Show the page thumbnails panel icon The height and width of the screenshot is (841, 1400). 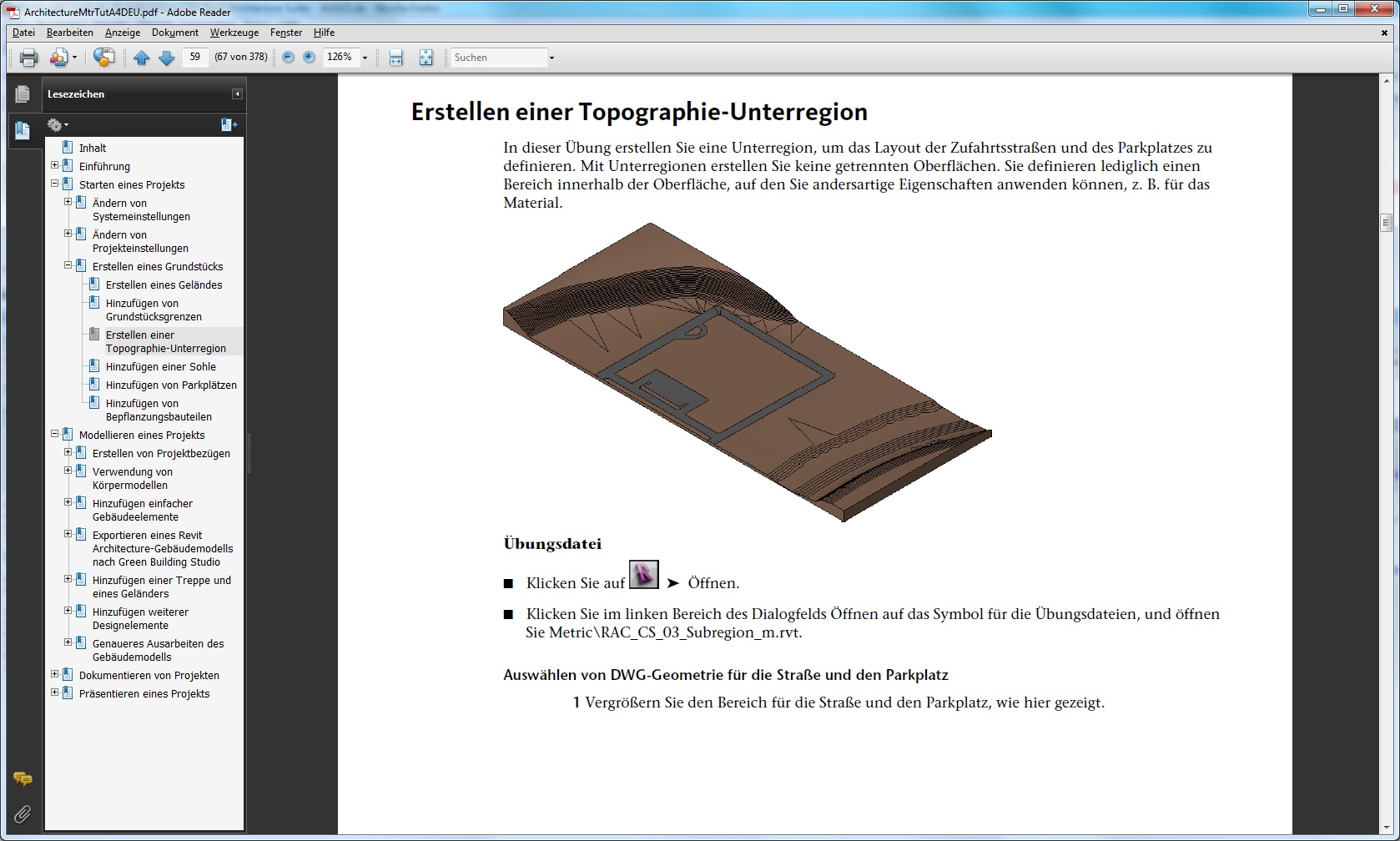tap(23, 94)
